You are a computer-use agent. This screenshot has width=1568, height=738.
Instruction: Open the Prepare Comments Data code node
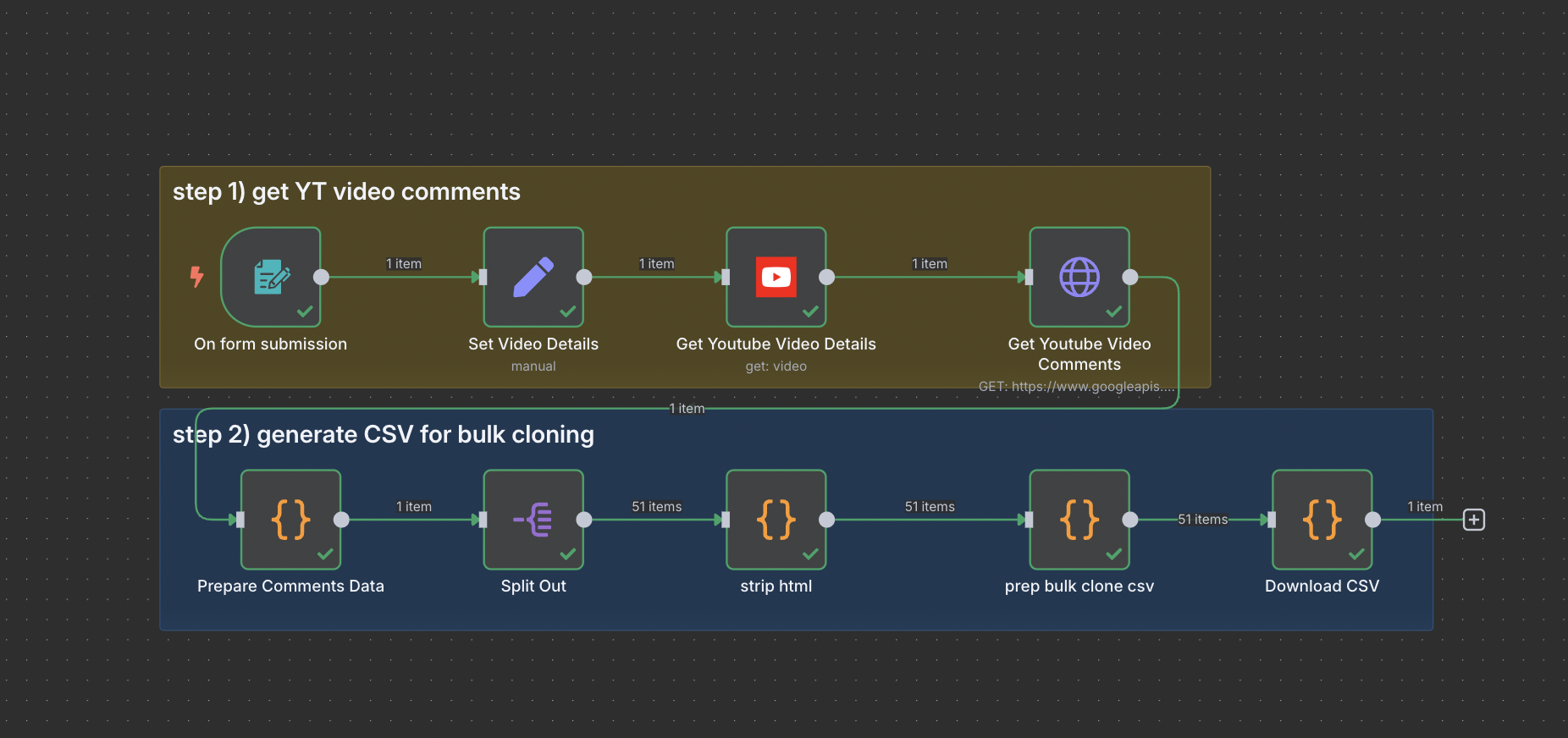click(291, 520)
